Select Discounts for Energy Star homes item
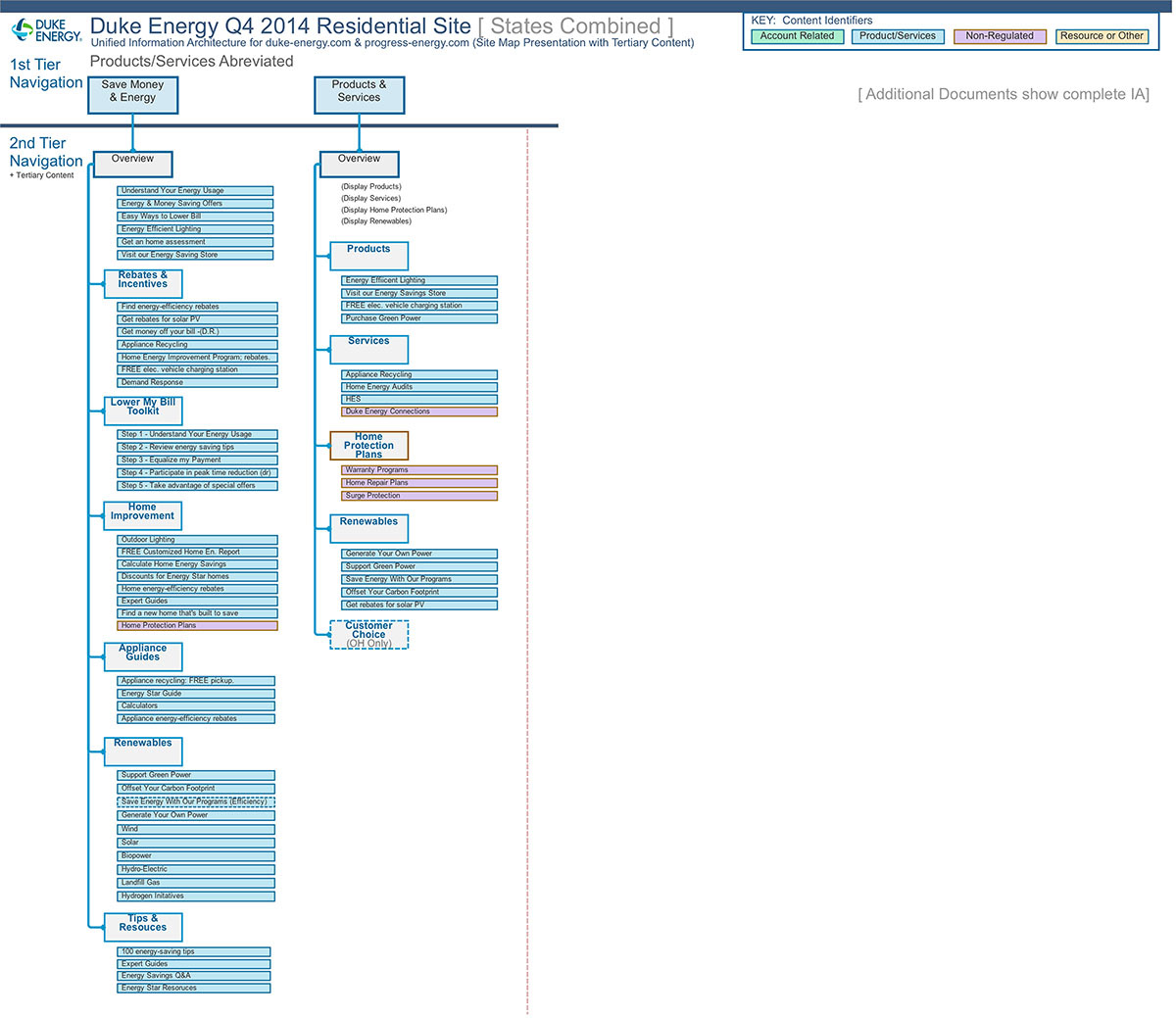The height and width of the screenshot is (1018, 1176). point(197,576)
